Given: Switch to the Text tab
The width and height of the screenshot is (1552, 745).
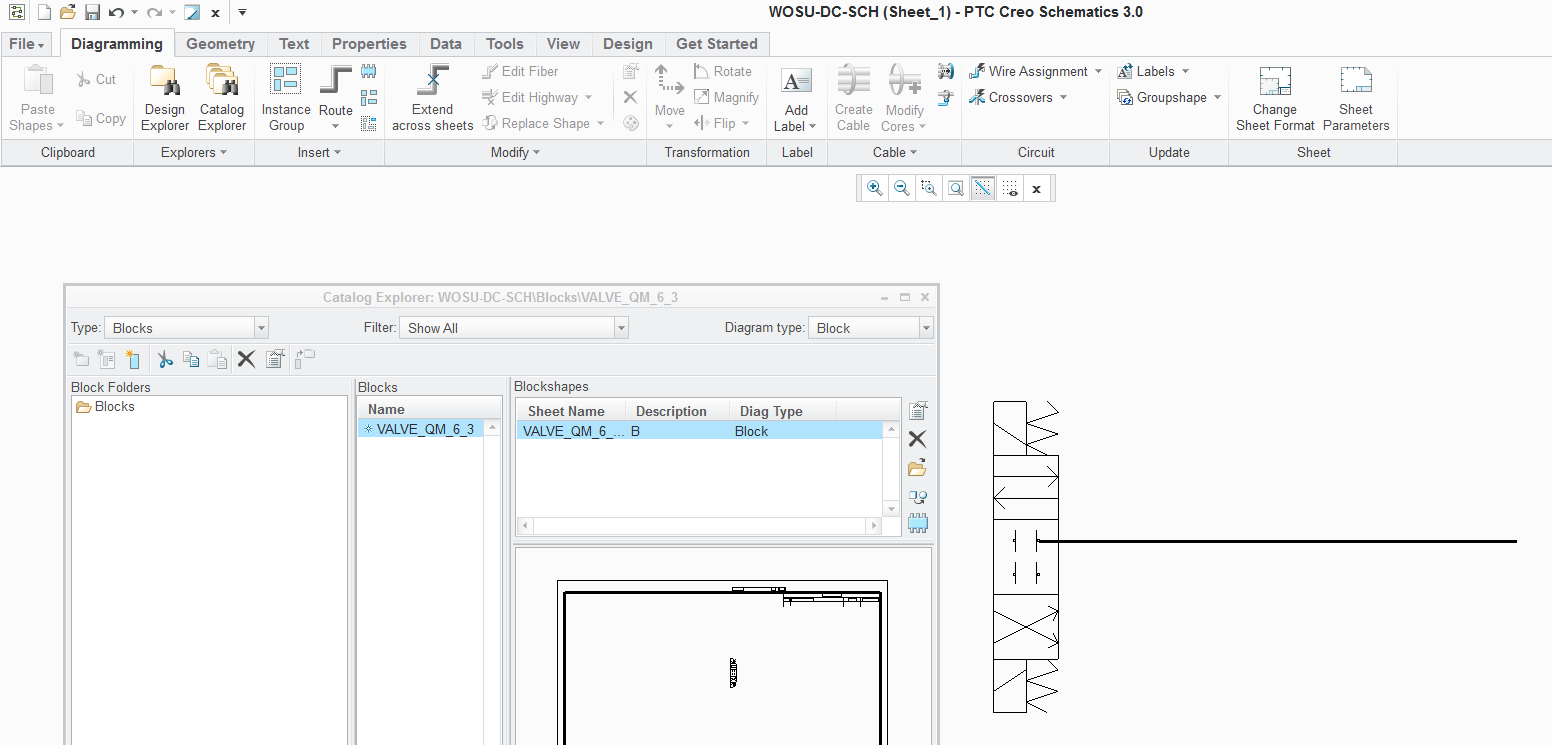Looking at the screenshot, I should pyautogui.click(x=294, y=44).
